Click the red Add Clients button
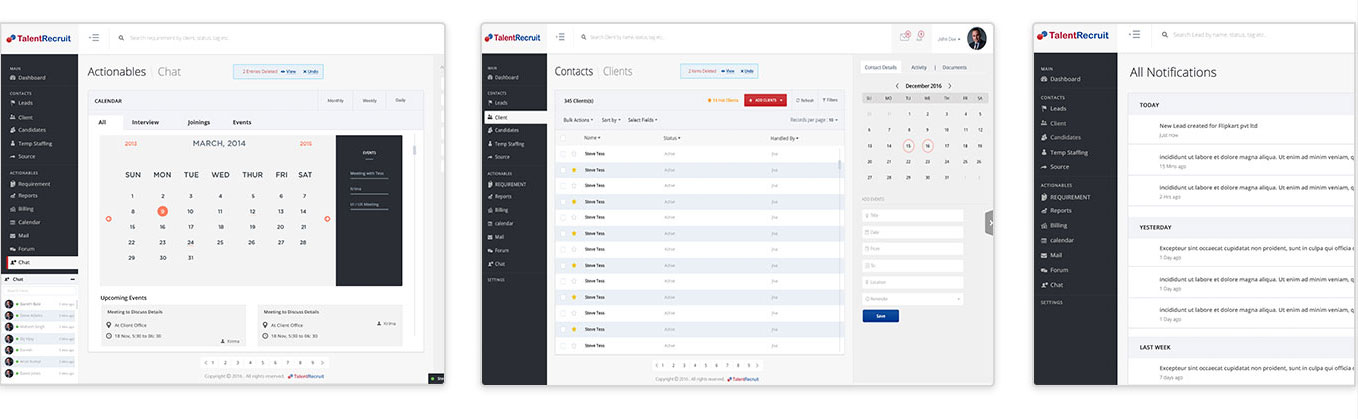 tap(765, 100)
